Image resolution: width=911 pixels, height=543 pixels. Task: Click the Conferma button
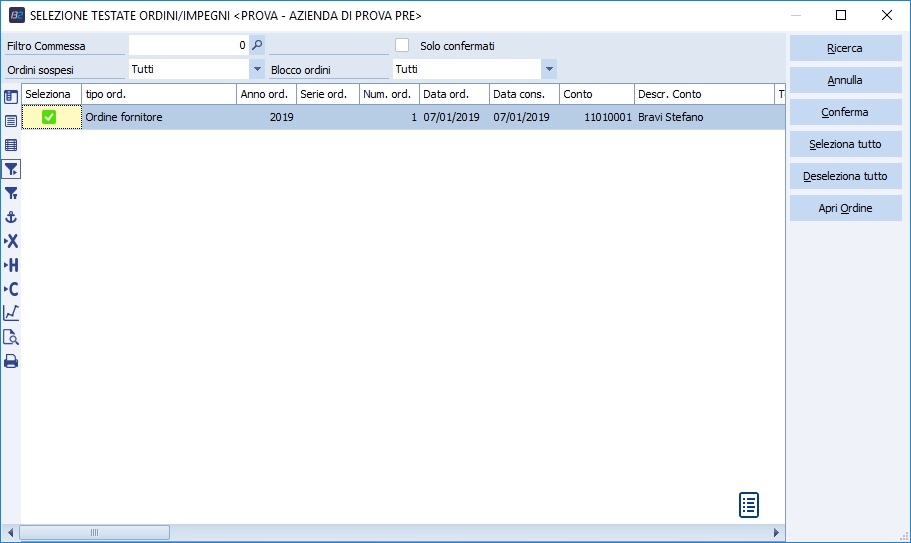[845, 112]
